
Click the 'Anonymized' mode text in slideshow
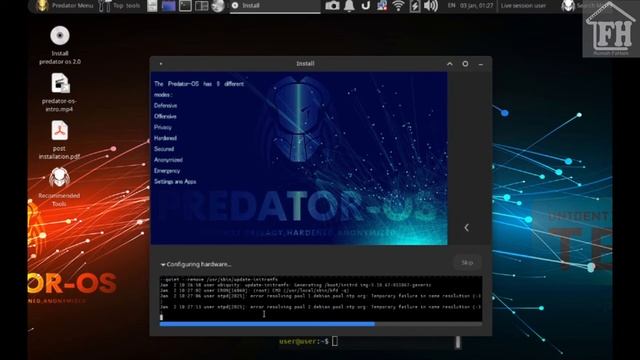click(x=168, y=160)
